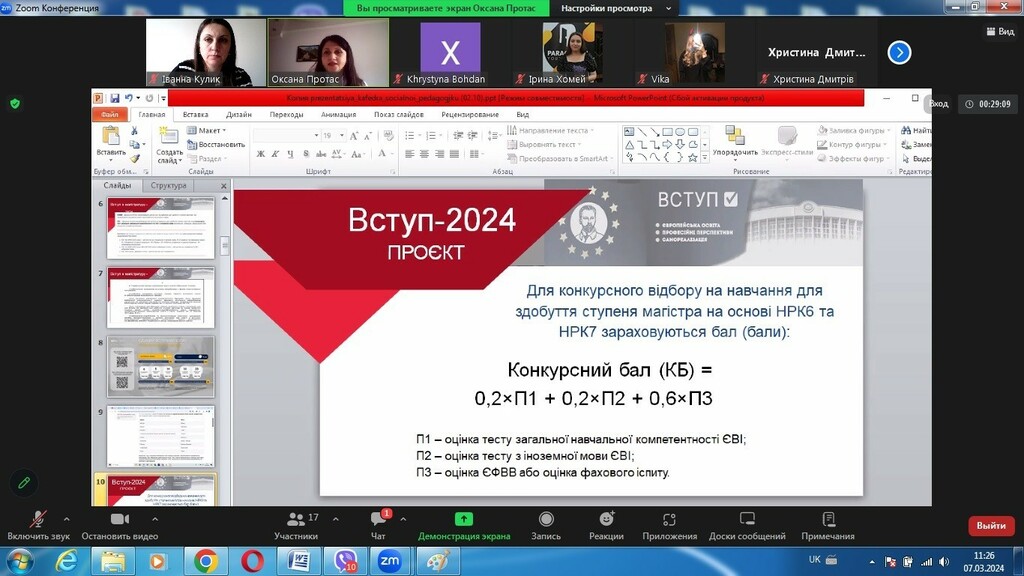Open the Чат chat panel

pyautogui.click(x=378, y=524)
